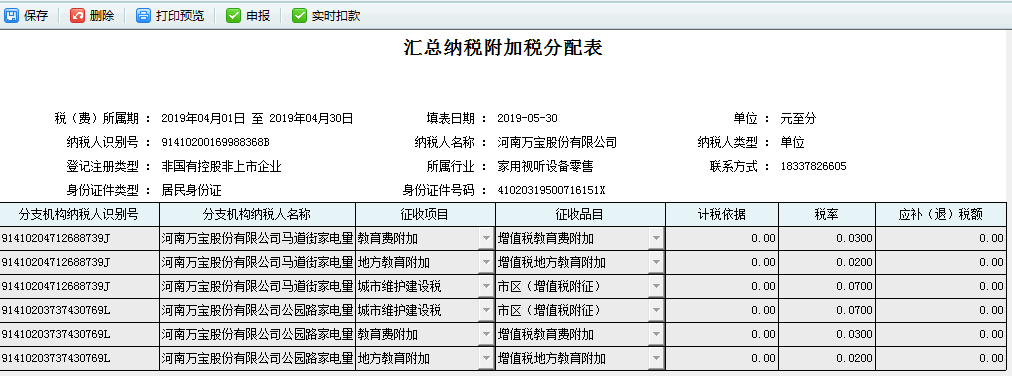
Task: Open 城市维护建设税 dropdown in 马道街 row
Action: 486,287
